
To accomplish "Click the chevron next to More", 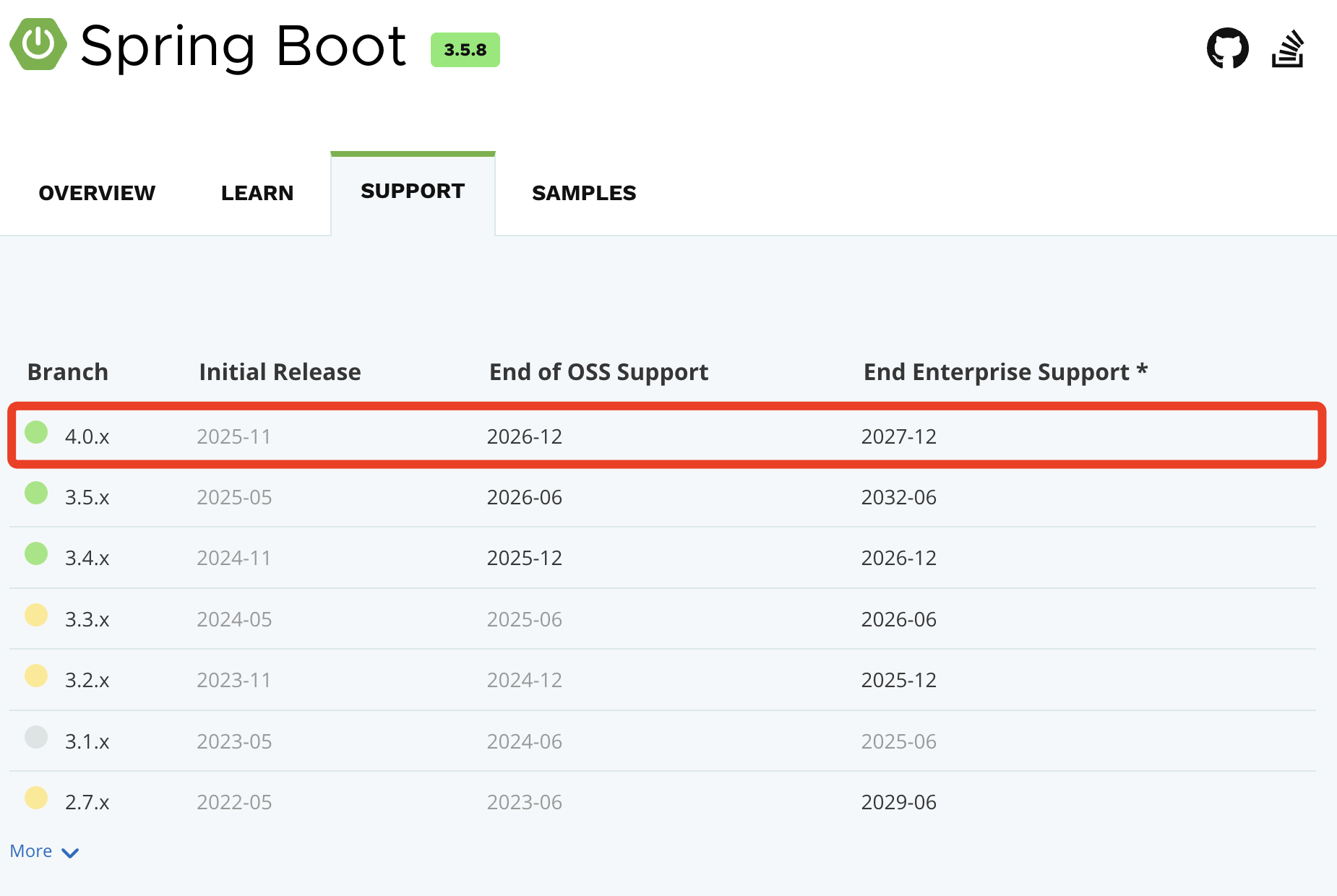I will (x=70, y=853).
